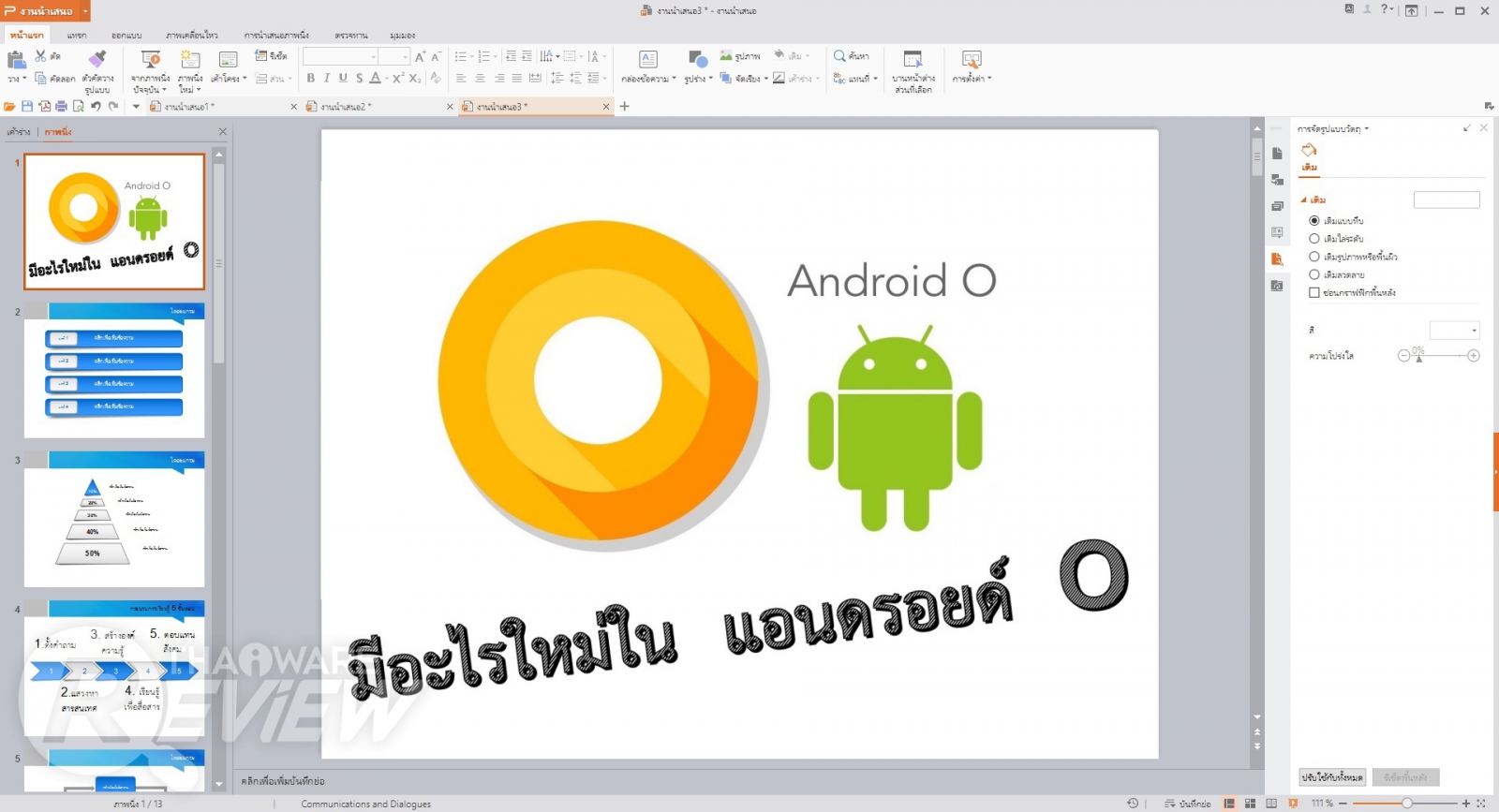Switch to Outline (เค้าร่าง) pane tab
The image size is (1499, 812).
(19, 132)
